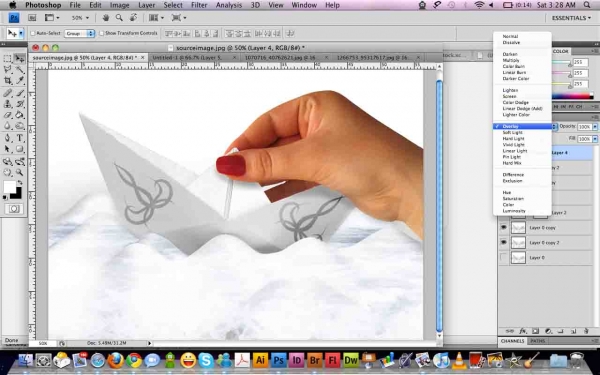Select the Eraser tool
Screen dimensions: 600x375
(7, 115)
